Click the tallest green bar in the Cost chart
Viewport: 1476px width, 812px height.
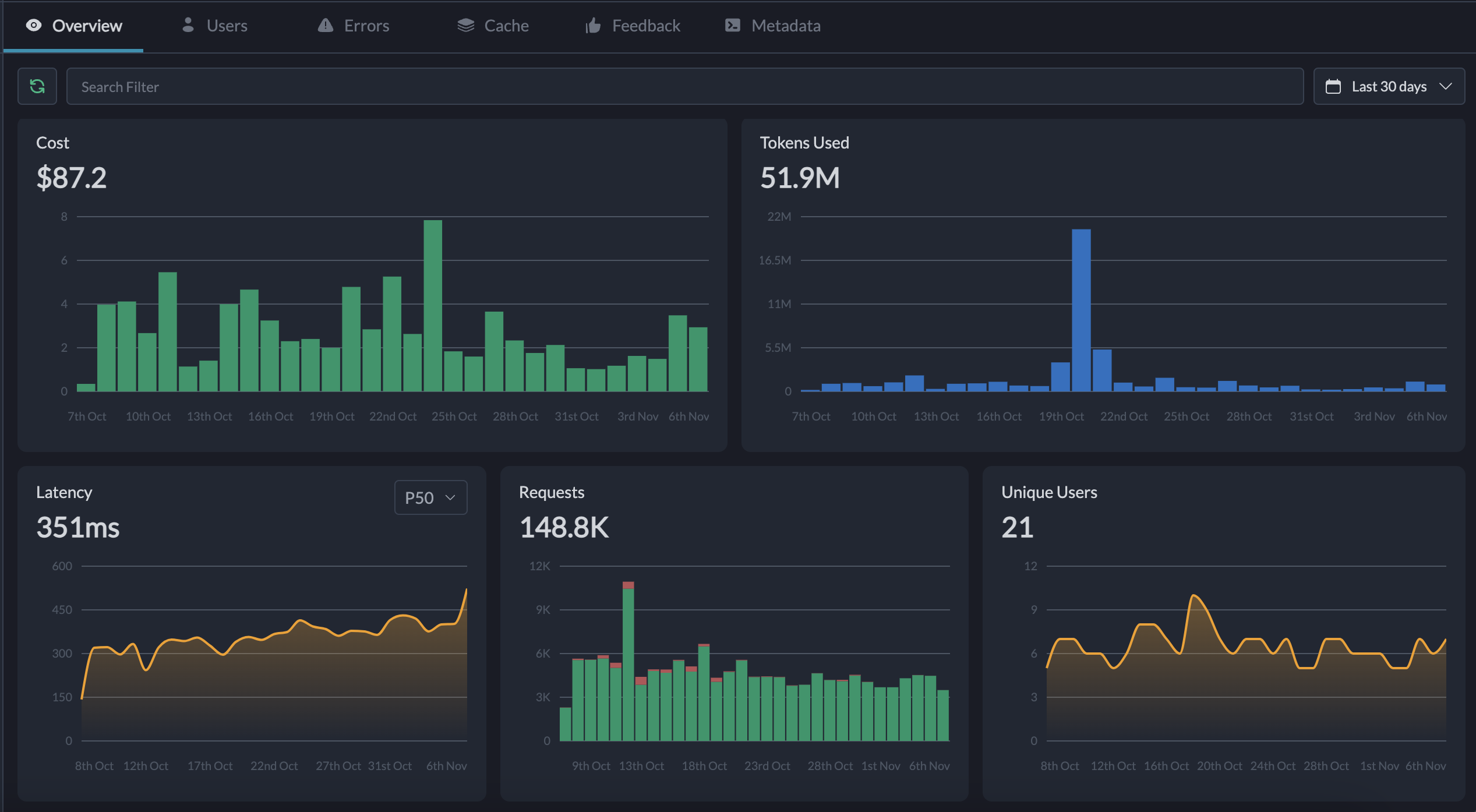point(433,303)
